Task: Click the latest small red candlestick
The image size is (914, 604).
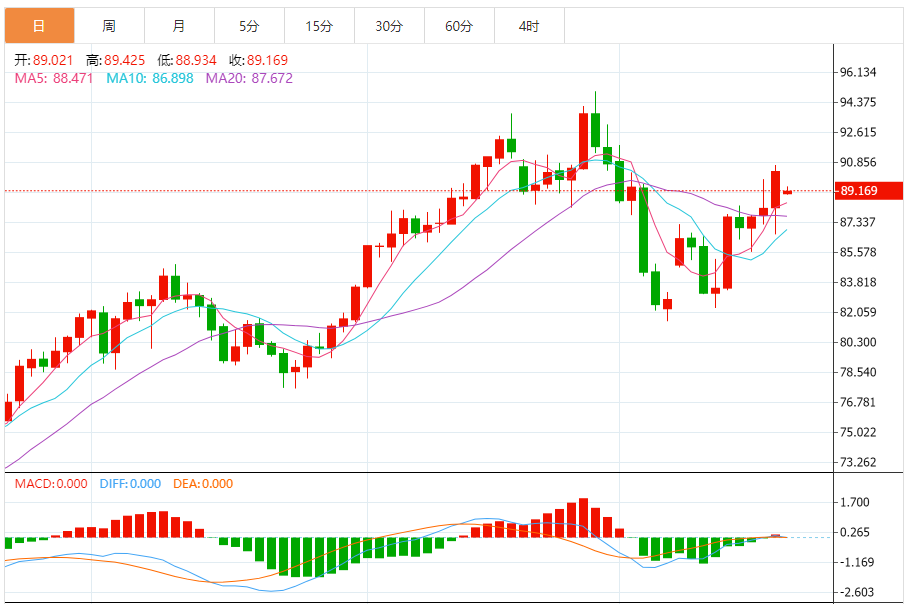Action: point(788,192)
